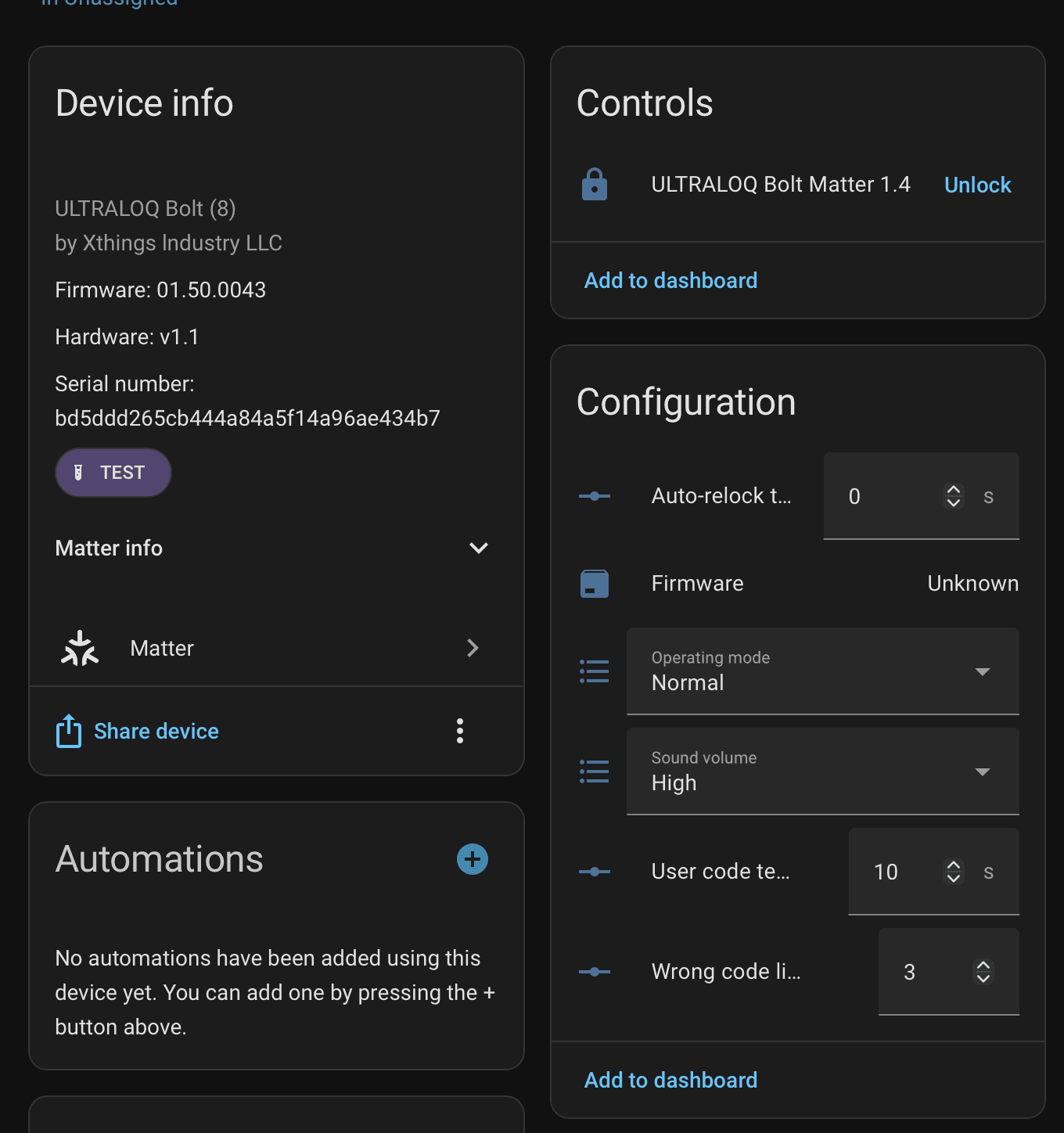Click the Firmware update icon
This screenshot has height=1133, width=1064.
pos(594,584)
